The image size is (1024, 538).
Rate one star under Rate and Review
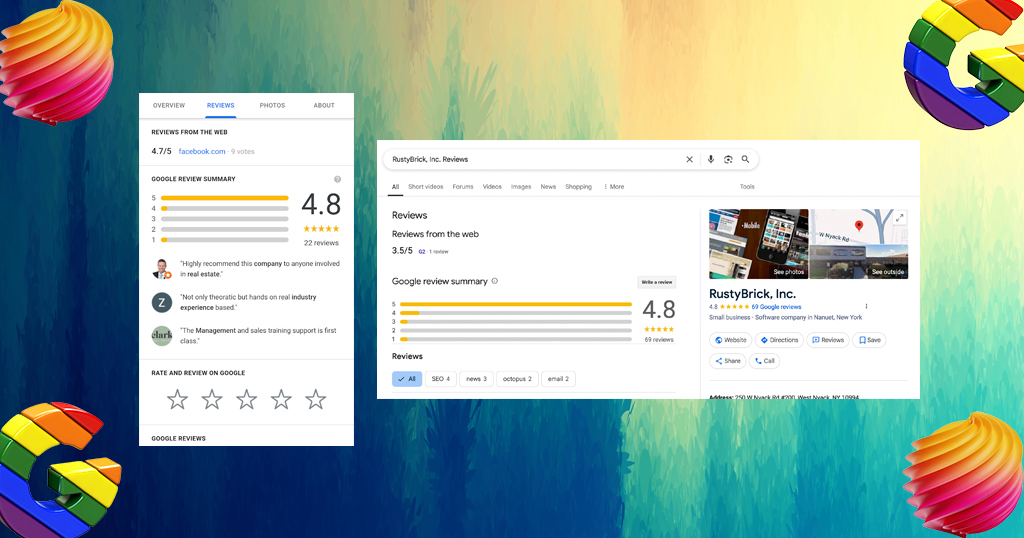[178, 399]
